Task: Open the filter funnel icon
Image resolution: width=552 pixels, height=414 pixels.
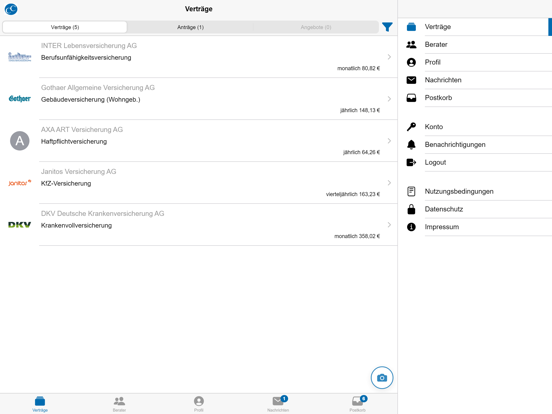Action: 387,27
